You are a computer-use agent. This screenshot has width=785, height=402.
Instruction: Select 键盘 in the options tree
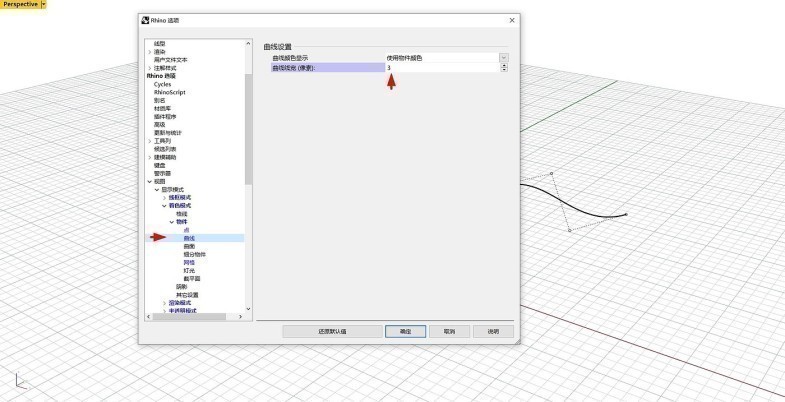160,165
